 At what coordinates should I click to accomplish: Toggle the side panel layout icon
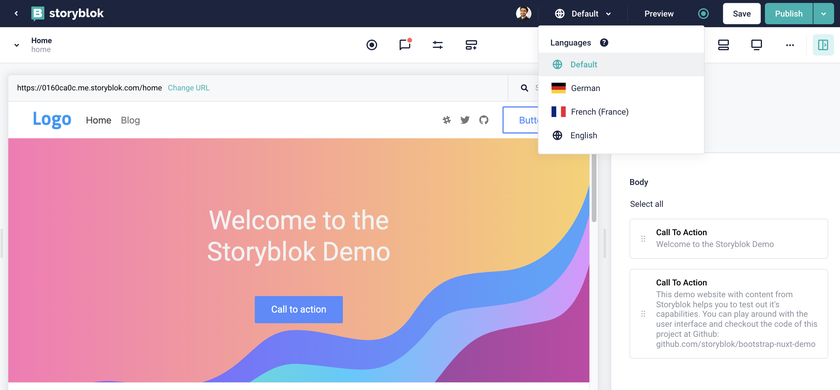(x=823, y=45)
